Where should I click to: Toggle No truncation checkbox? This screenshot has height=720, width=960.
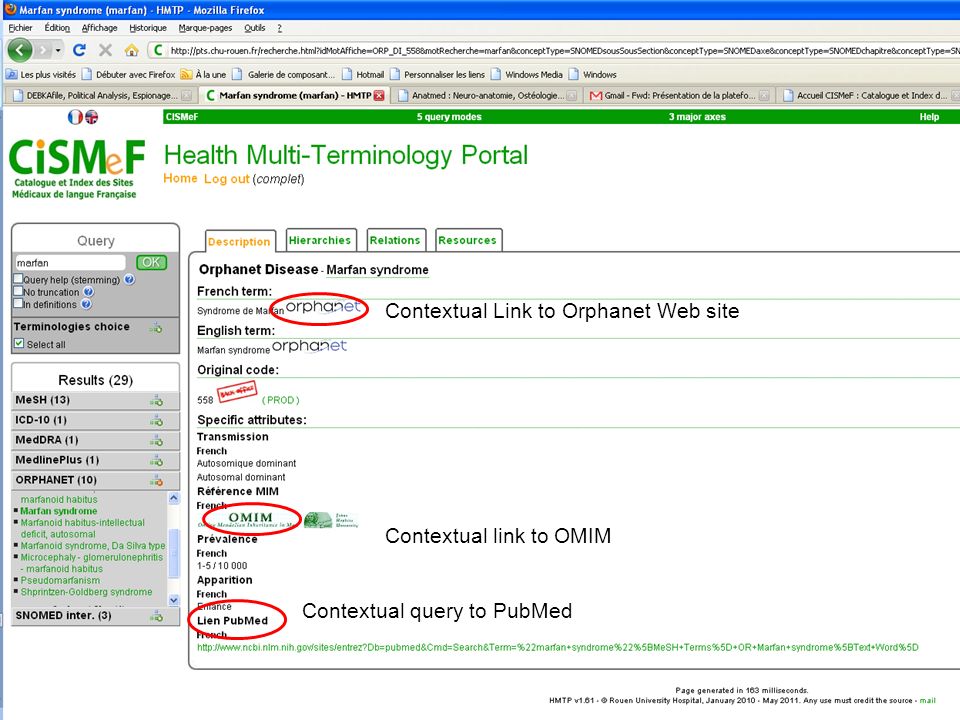pyautogui.click(x=18, y=291)
